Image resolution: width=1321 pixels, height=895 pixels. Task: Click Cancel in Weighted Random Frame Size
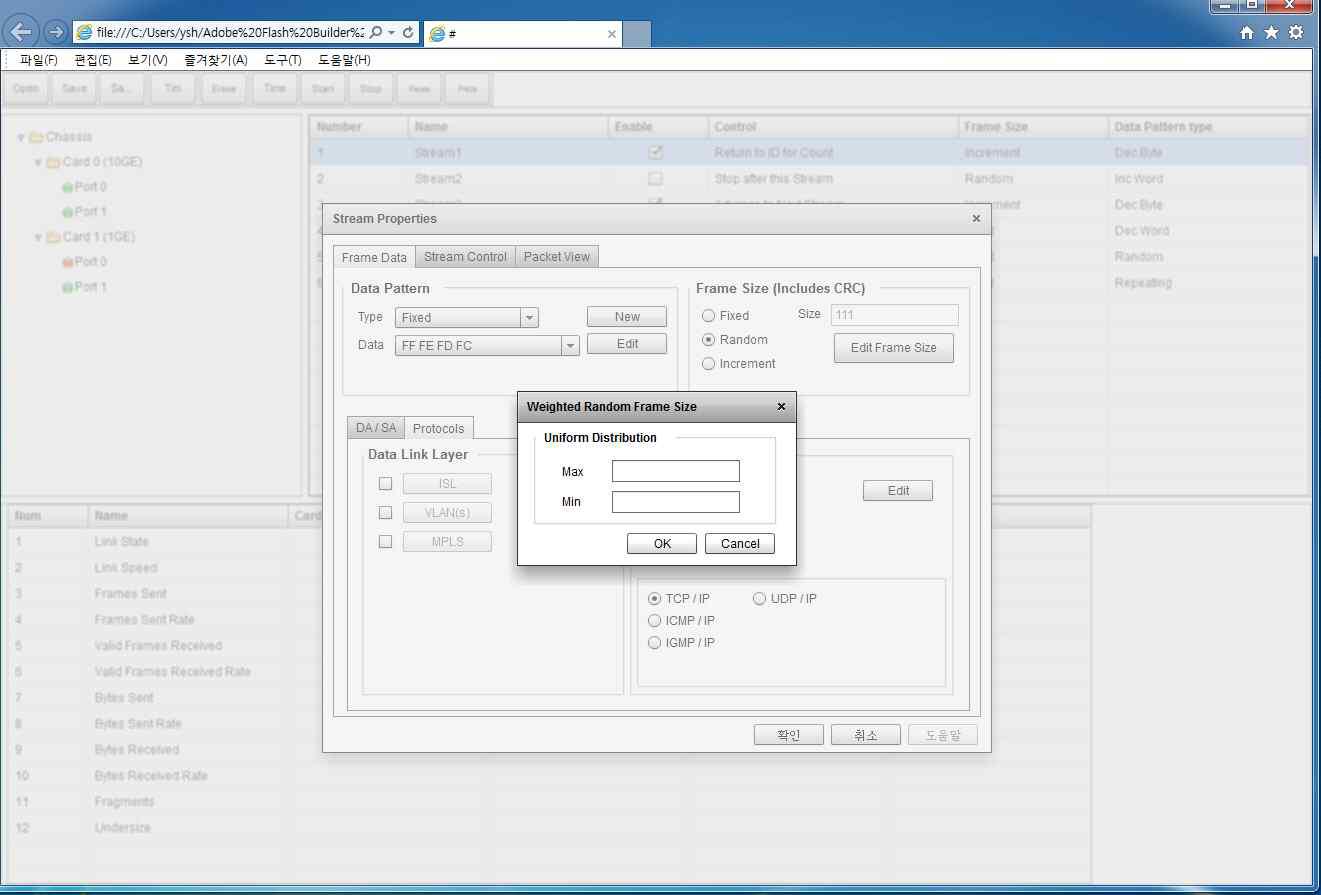point(740,544)
